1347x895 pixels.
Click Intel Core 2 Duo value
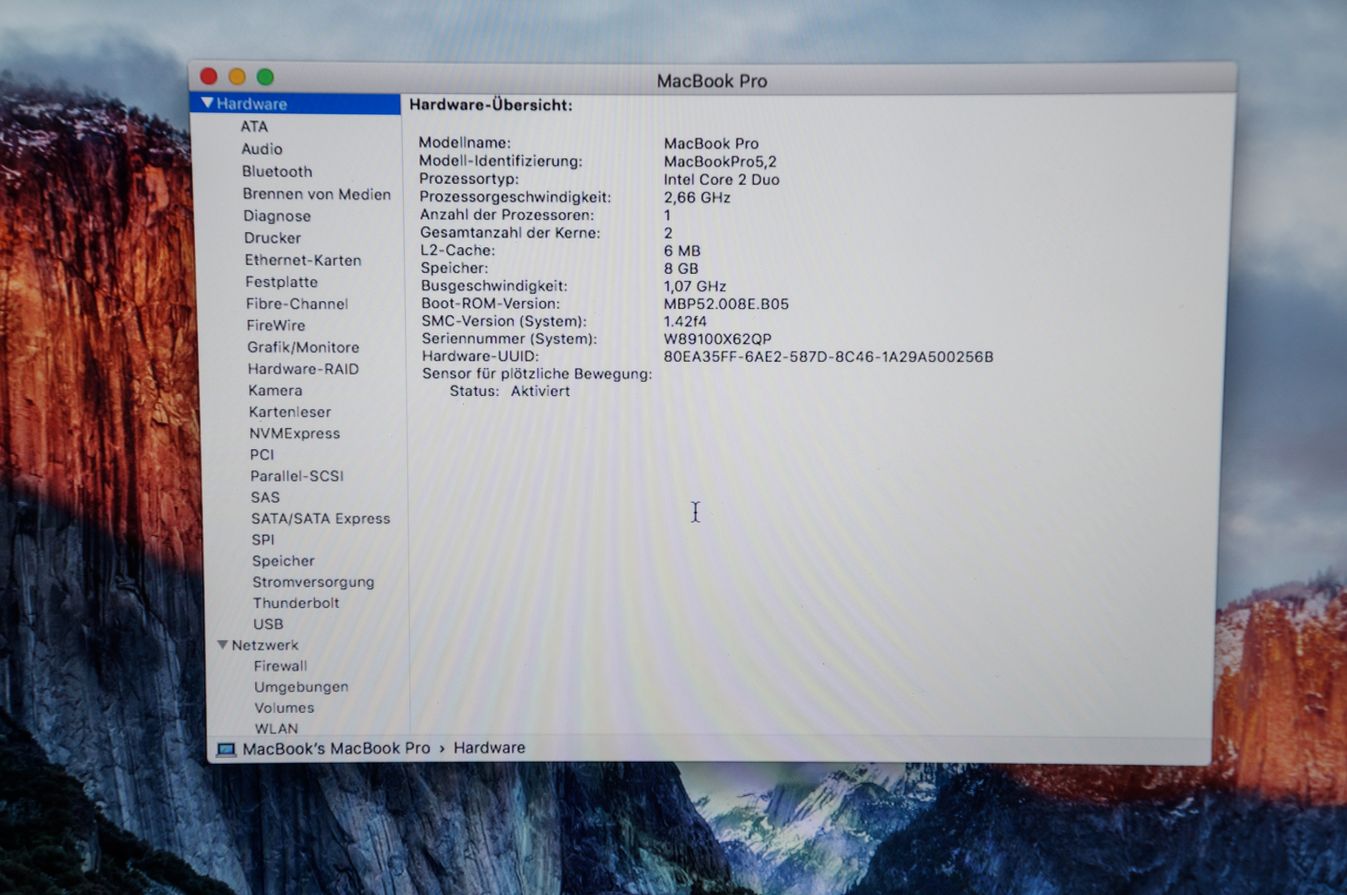(722, 180)
